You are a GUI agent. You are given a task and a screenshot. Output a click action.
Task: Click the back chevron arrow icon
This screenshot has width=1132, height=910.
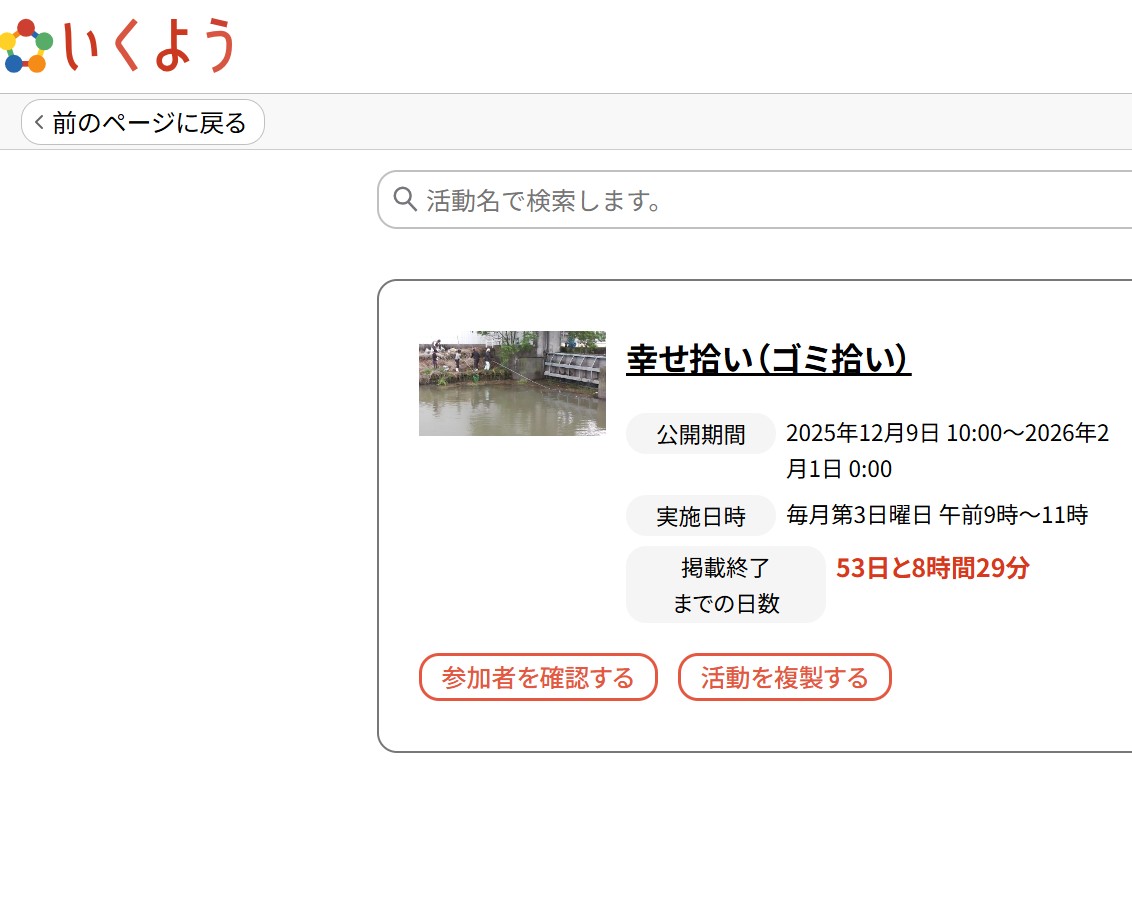(x=39, y=123)
